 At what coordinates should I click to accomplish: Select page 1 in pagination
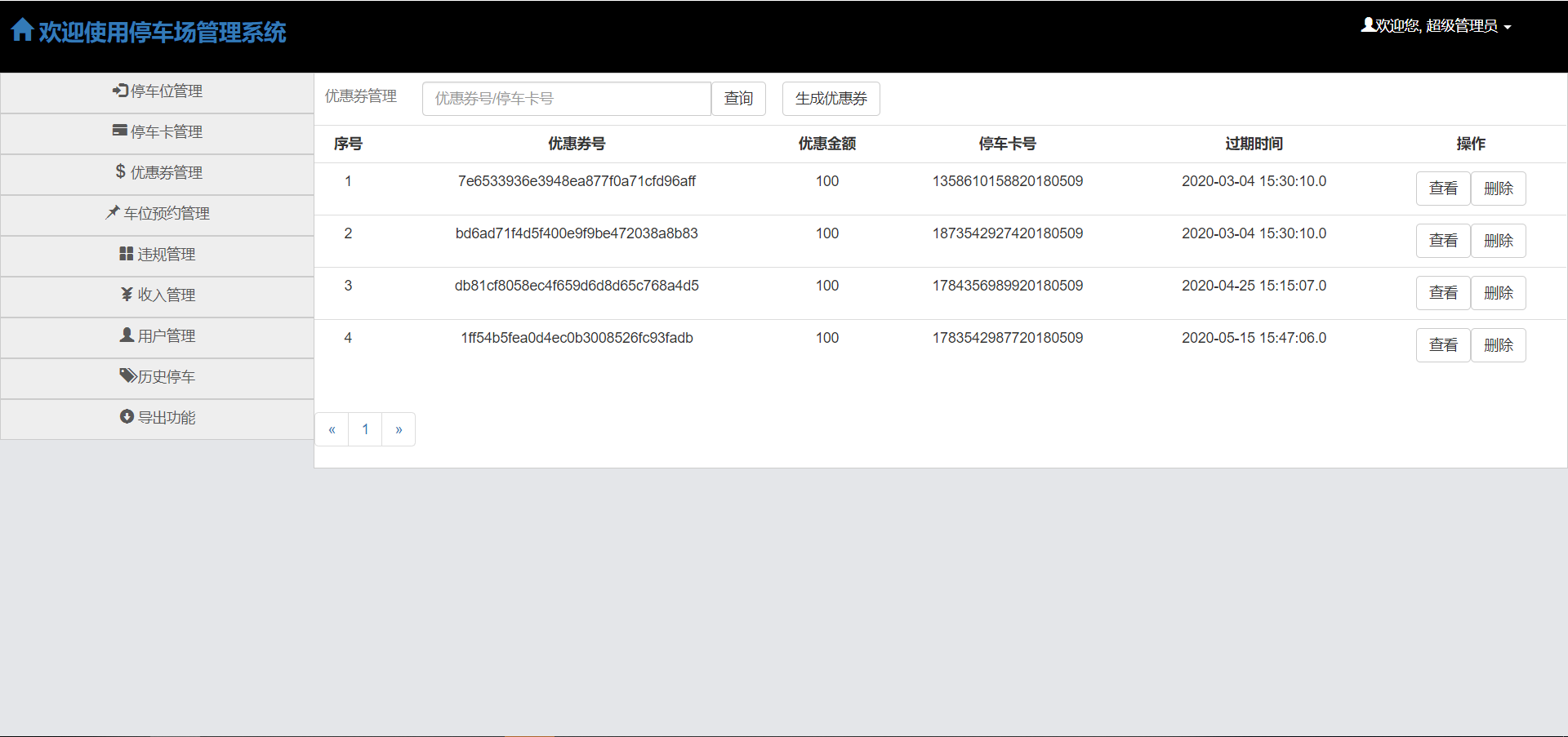tap(365, 429)
